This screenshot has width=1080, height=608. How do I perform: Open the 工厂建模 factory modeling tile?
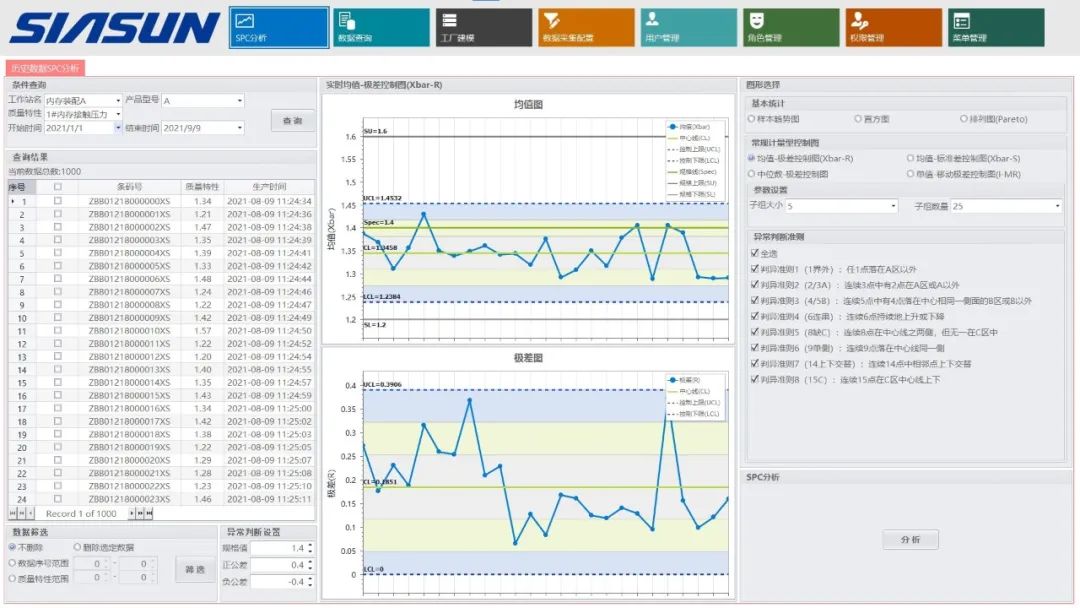point(484,28)
